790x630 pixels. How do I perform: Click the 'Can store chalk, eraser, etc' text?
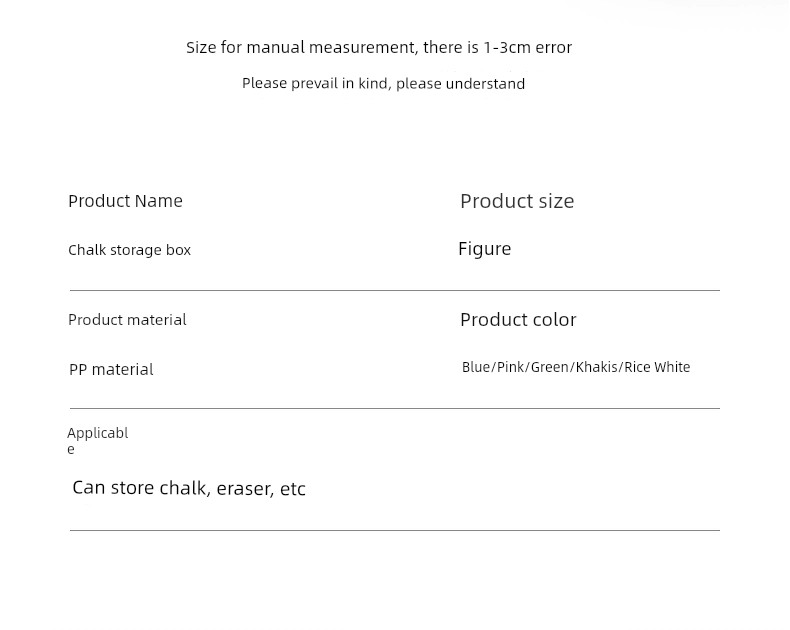[189, 488]
